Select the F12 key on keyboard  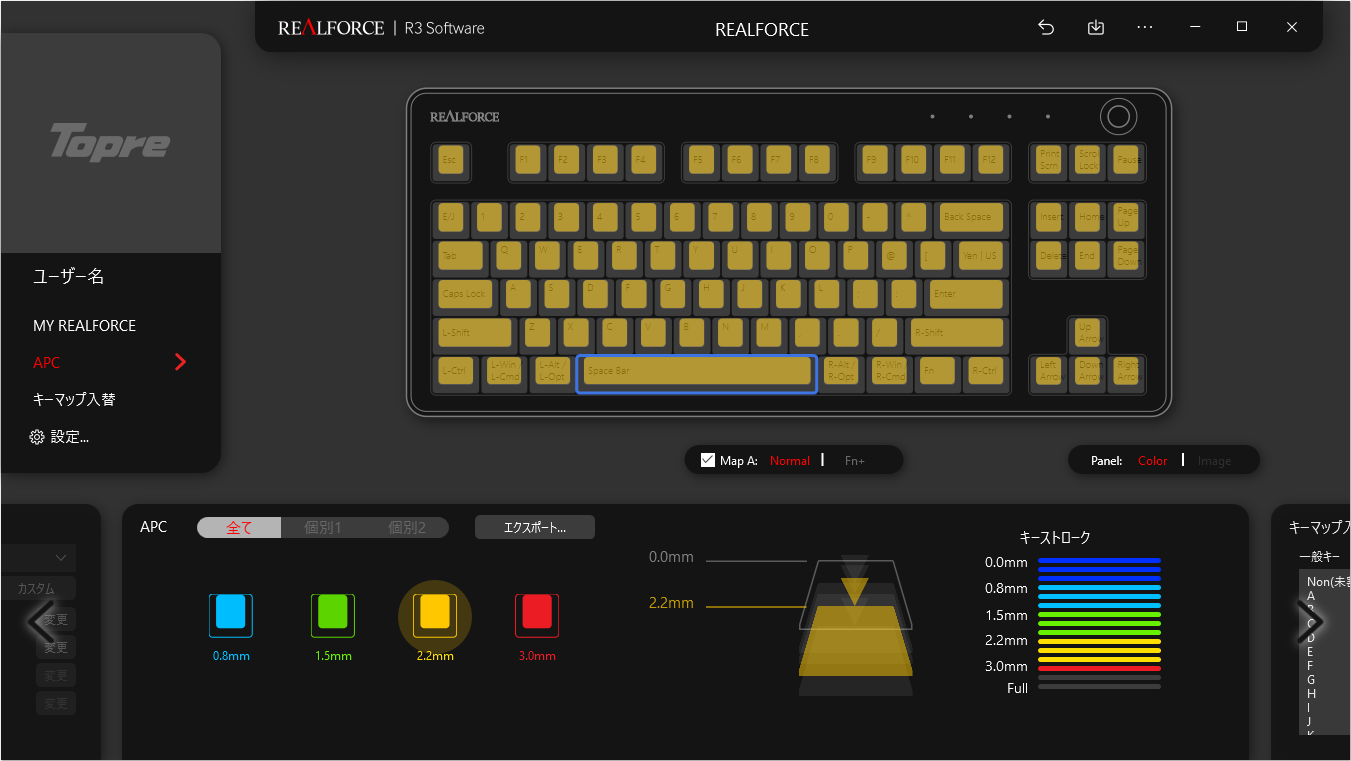(x=989, y=160)
